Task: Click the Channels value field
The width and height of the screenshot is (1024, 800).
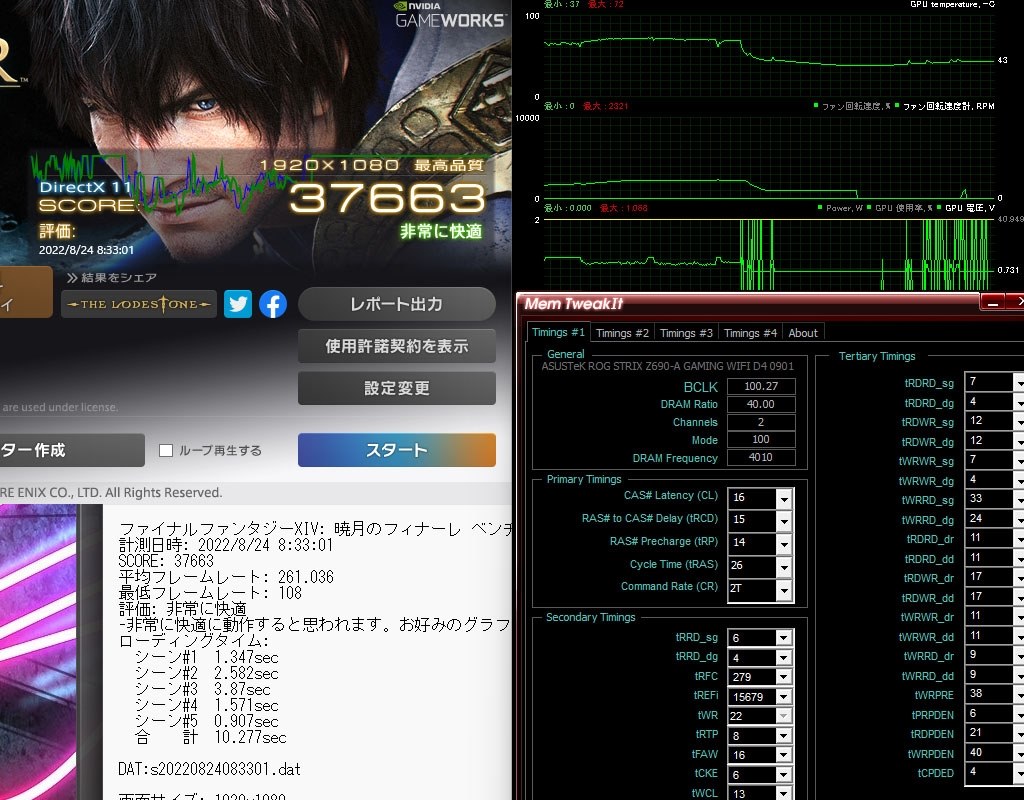Action: [x=761, y=422]
